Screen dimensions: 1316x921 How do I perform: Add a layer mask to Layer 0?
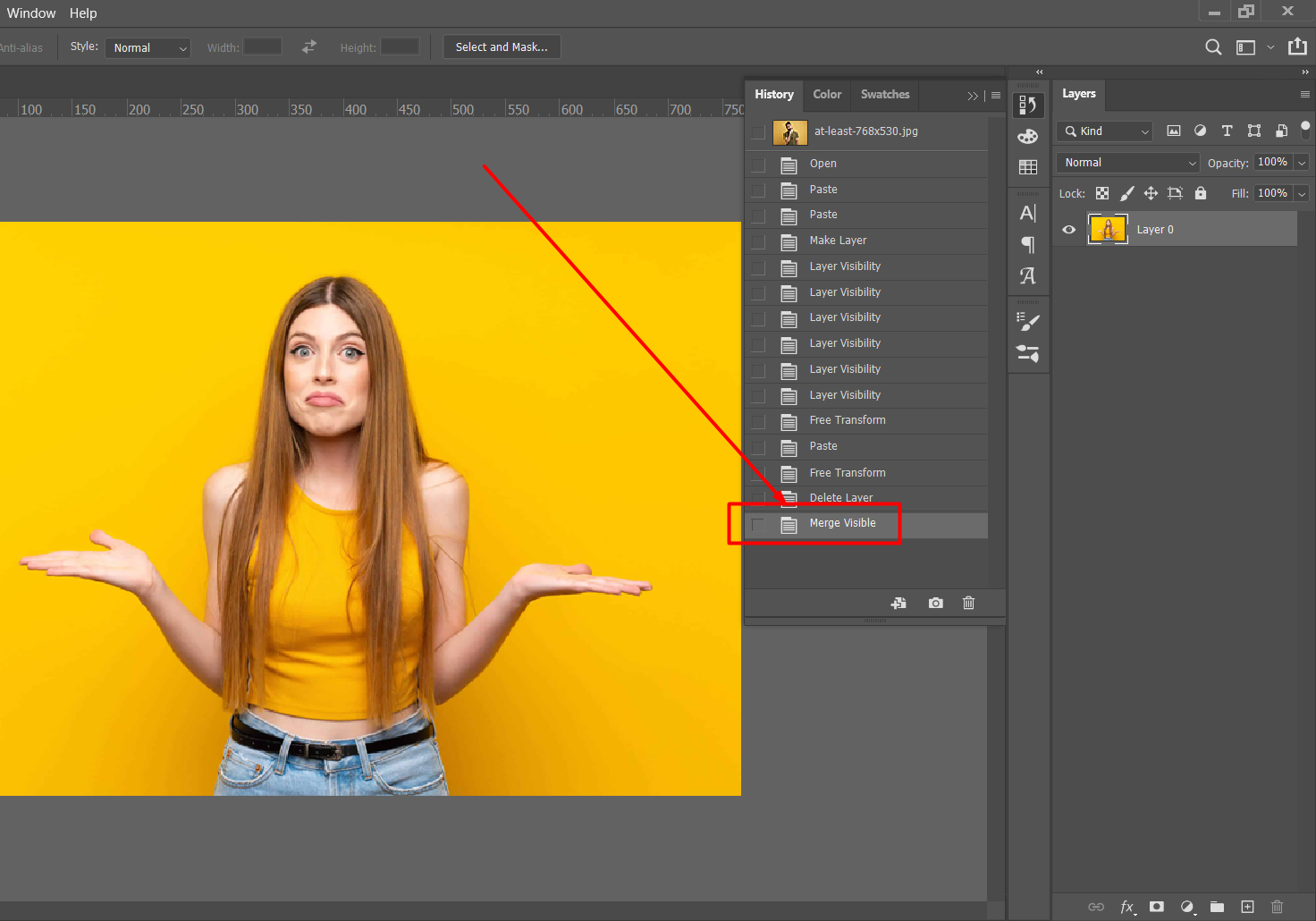point(1156,907)
